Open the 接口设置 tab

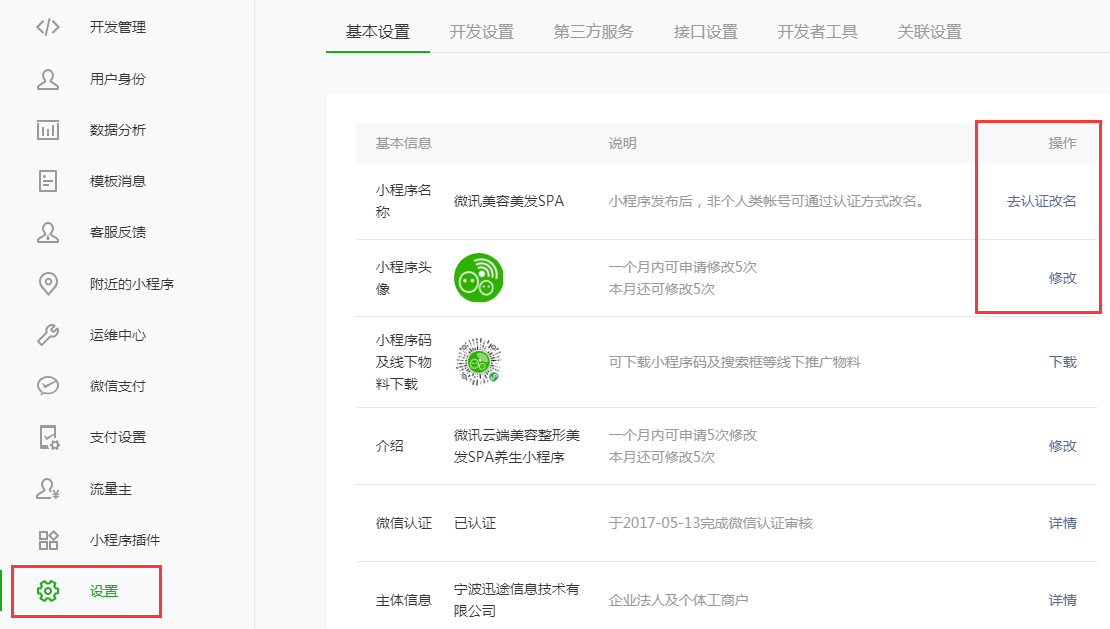[x=705, y=32]
